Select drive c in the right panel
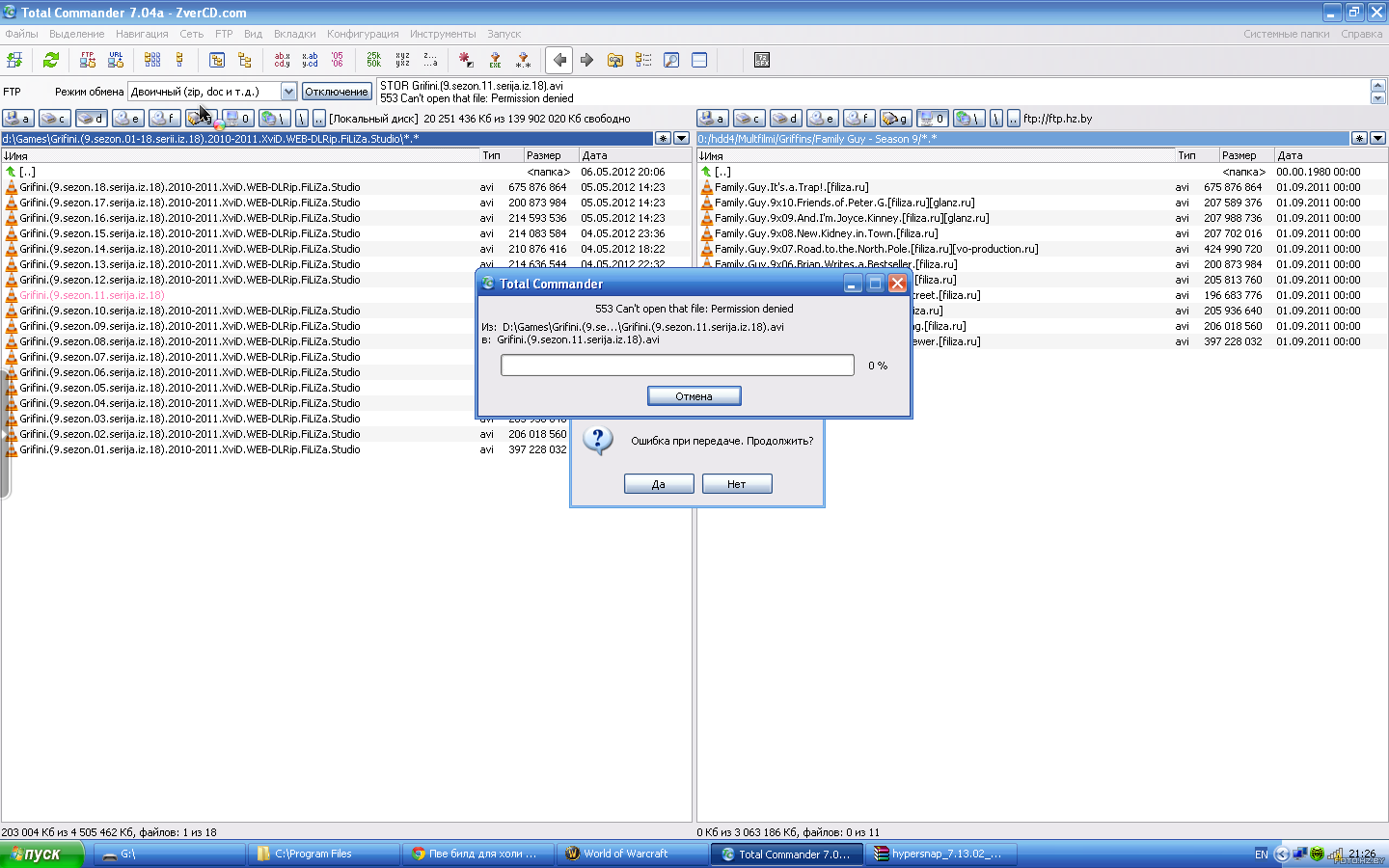The height and width of the screenshot is (868, 1389). pos(749,119)
